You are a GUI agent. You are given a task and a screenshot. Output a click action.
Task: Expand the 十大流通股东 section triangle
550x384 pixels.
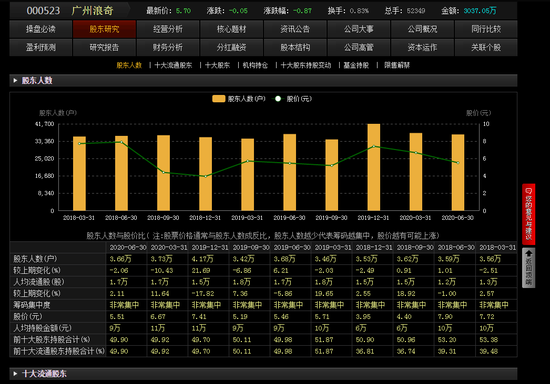point(15,374)
